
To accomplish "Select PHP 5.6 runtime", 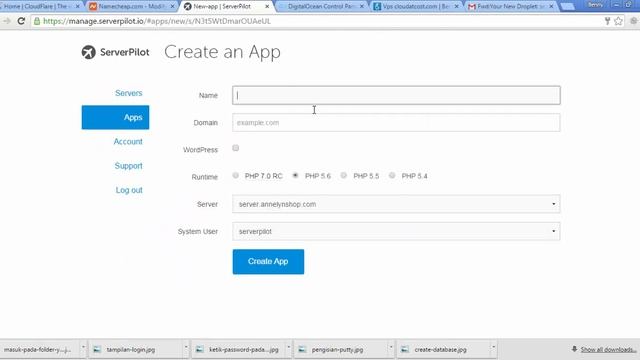I will pyautogui.click(x=296, y=176).
